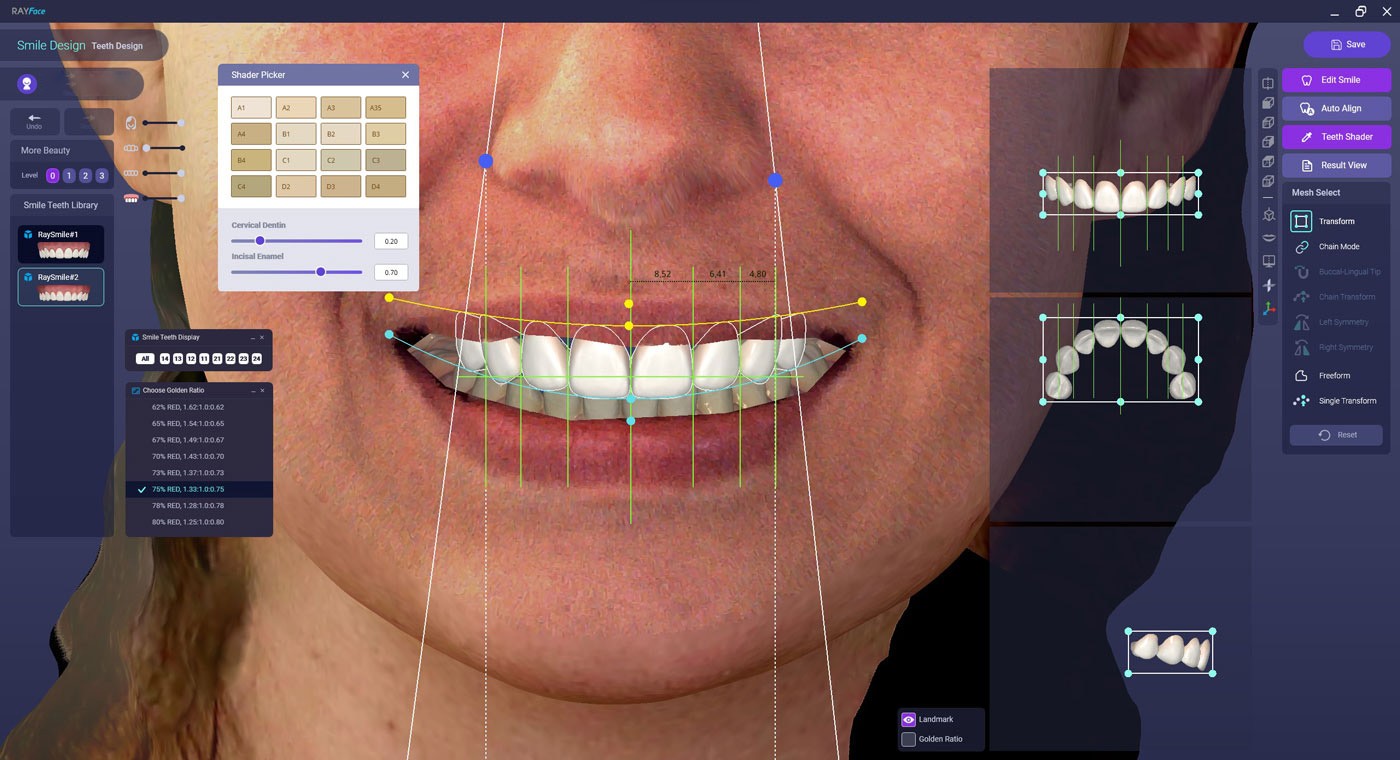
Task: Minimize the Choose Golden Ratio panel
Action: click(252, 391)
